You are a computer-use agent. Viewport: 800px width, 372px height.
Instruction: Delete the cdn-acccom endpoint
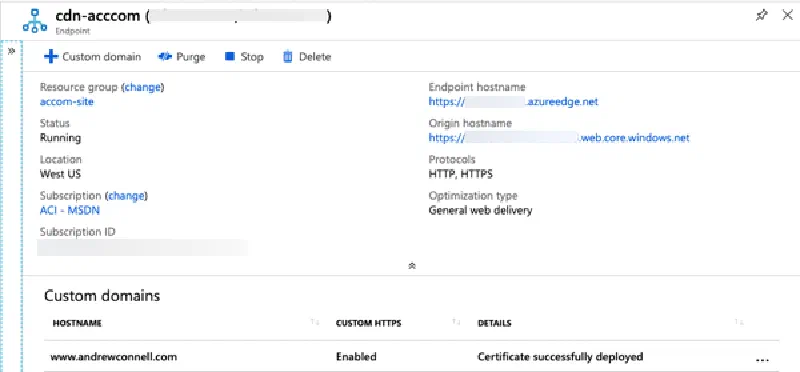click(x=307, y=57)
